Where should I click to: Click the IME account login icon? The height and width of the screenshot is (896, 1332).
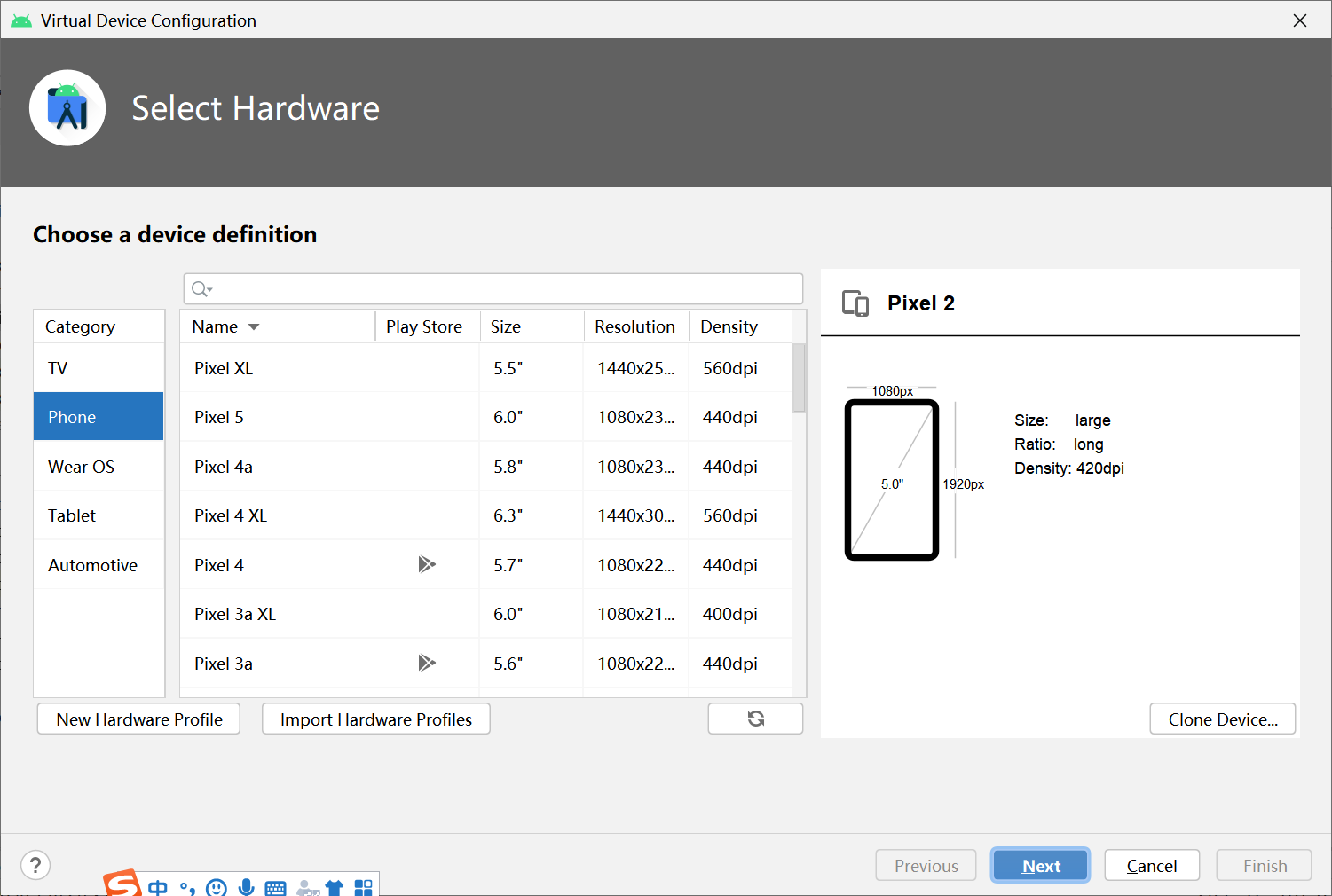click(x=308, y=888)
